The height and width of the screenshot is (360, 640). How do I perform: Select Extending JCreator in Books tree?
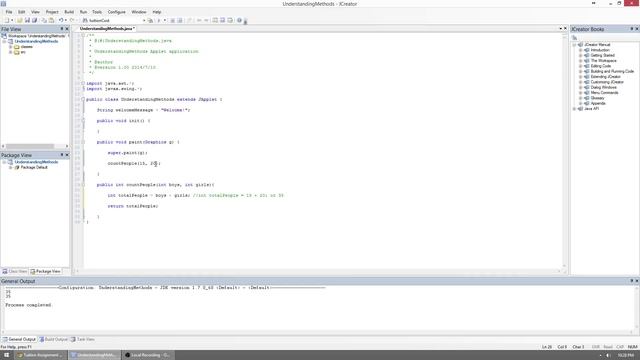[x=605, y=76]
